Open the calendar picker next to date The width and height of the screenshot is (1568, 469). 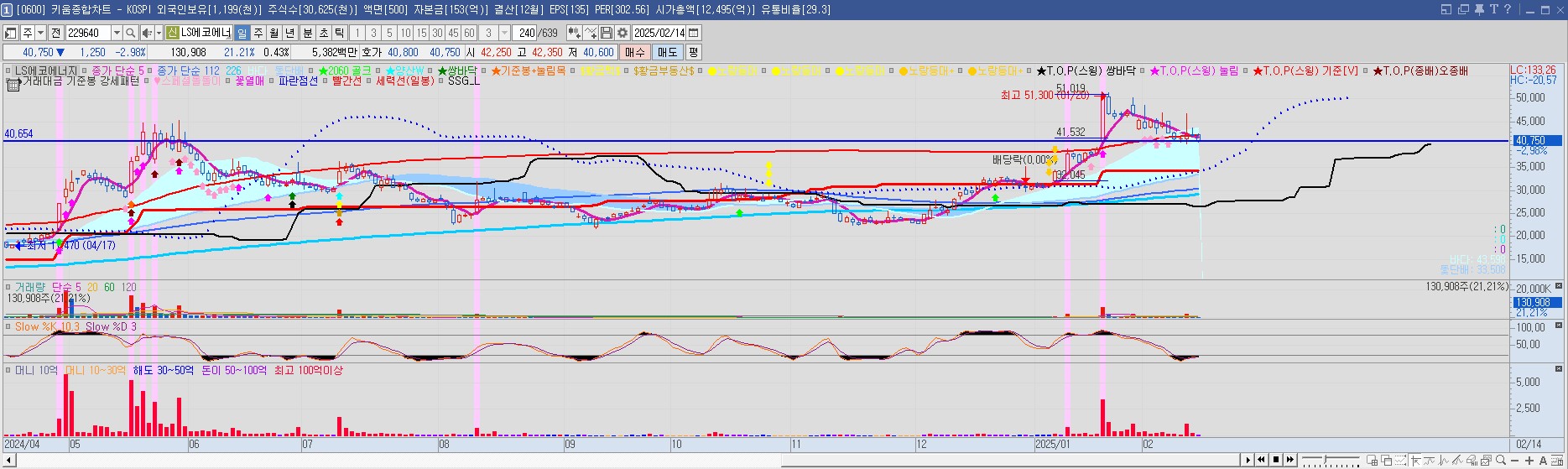(x=693, y=33)
